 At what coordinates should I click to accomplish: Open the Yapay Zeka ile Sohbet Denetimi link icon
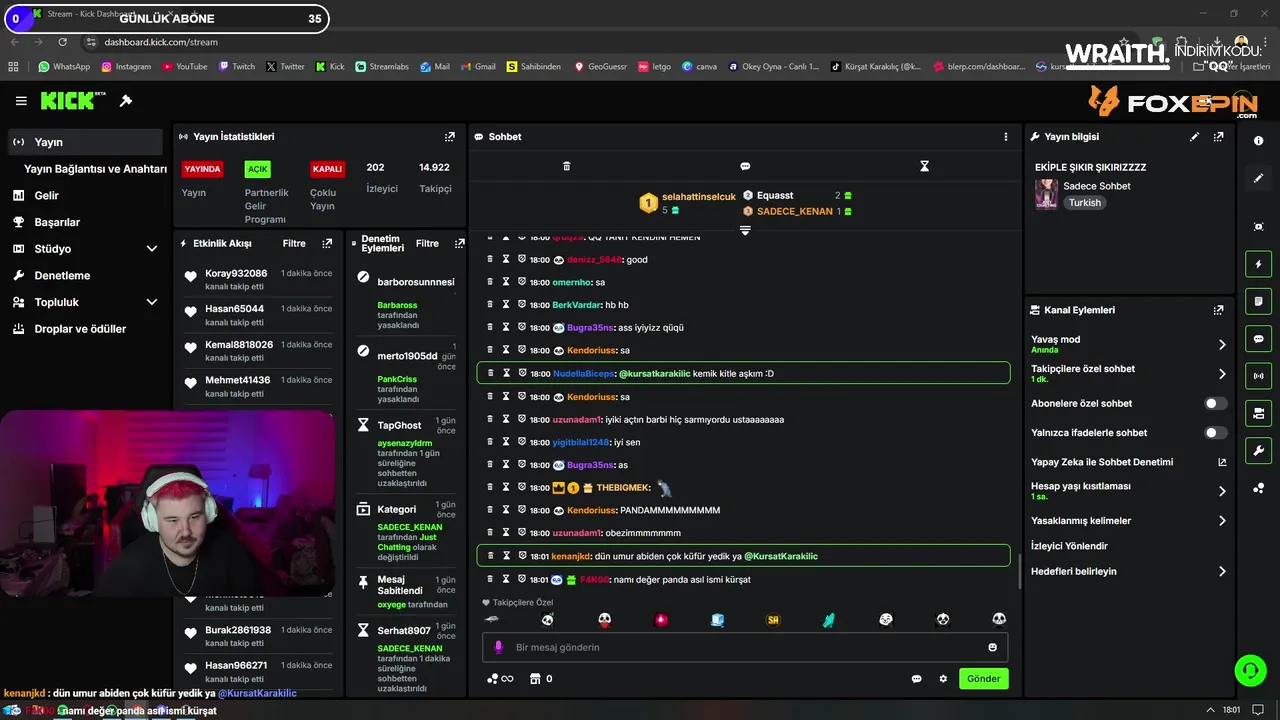tap(1221, 462)
